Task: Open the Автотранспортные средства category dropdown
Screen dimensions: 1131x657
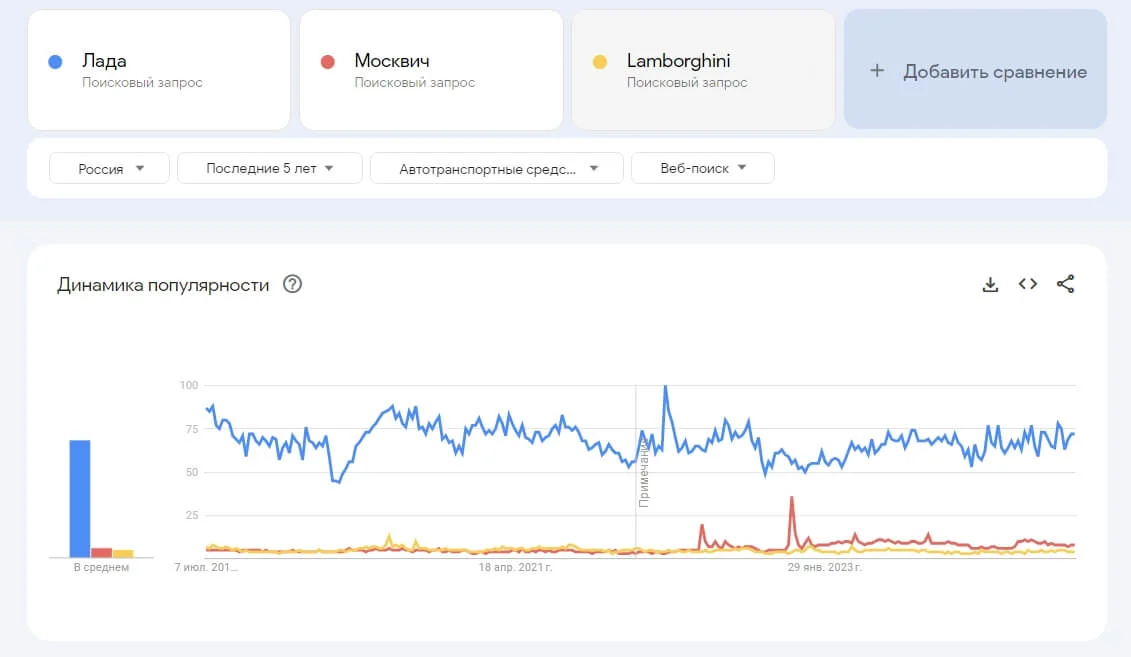Action: [x=497, y=169]
